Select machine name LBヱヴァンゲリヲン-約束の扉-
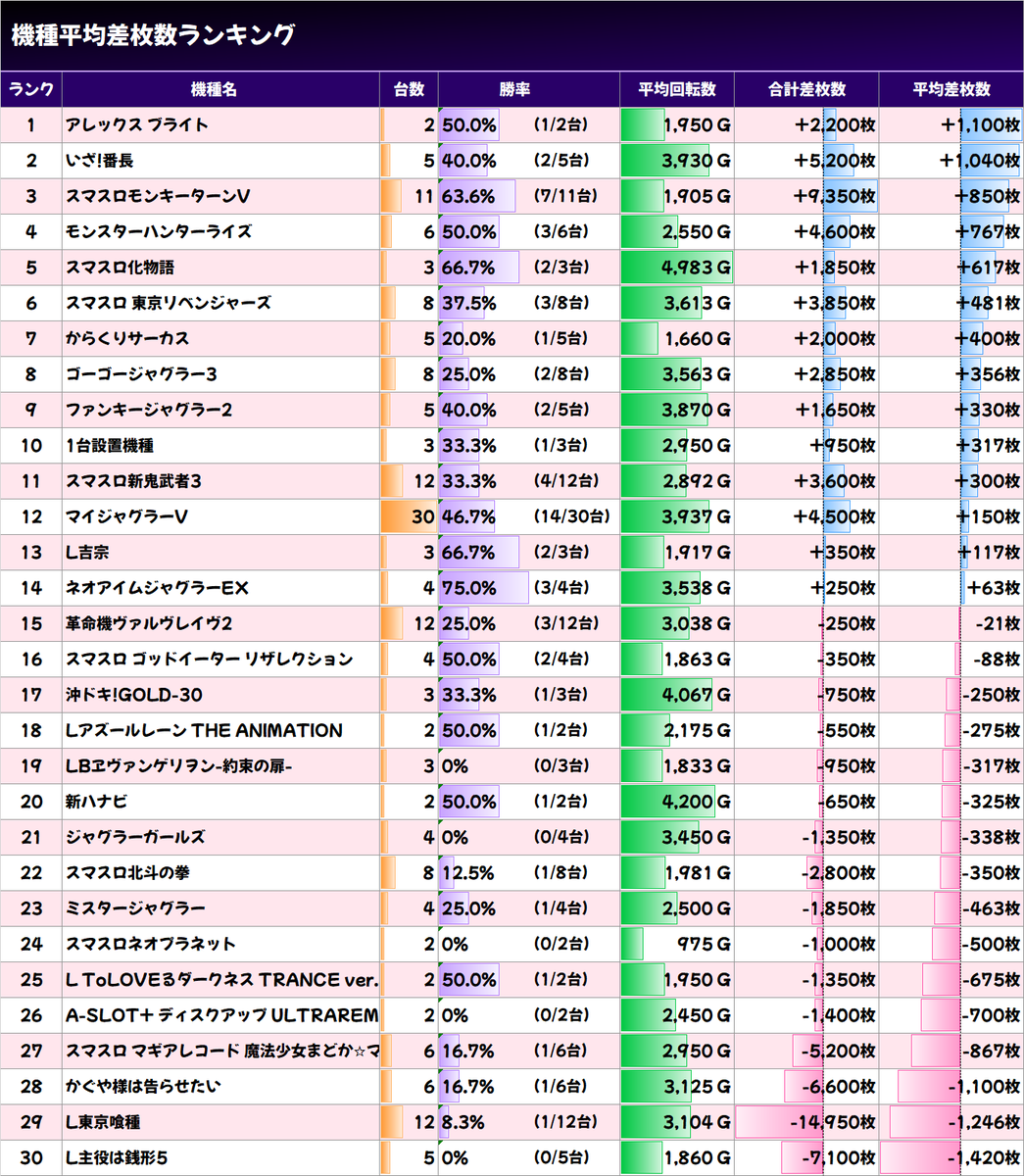This screenshot has width=1024, height=1176. click(179, 766)
